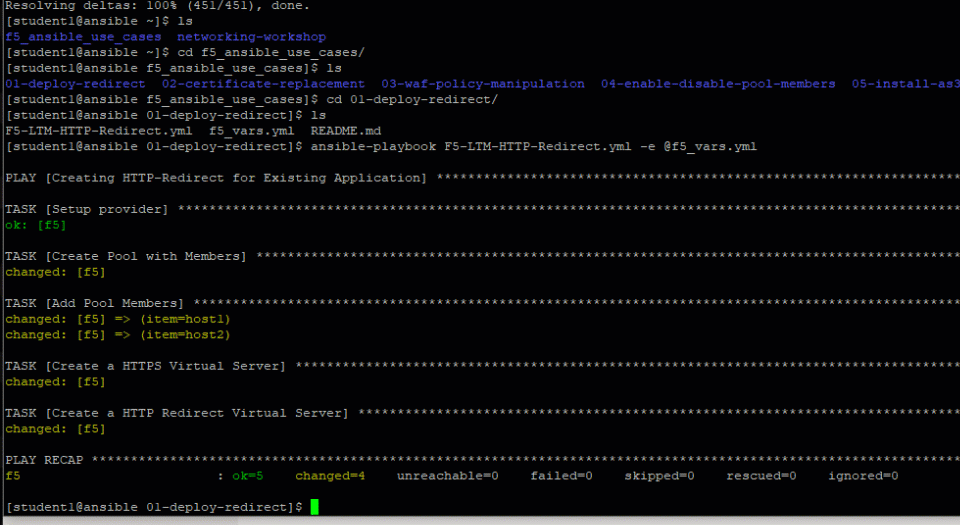Click the 'PLAY RECAP' heading
This screenshot has width=960, height=525.
tap(44, 460)
